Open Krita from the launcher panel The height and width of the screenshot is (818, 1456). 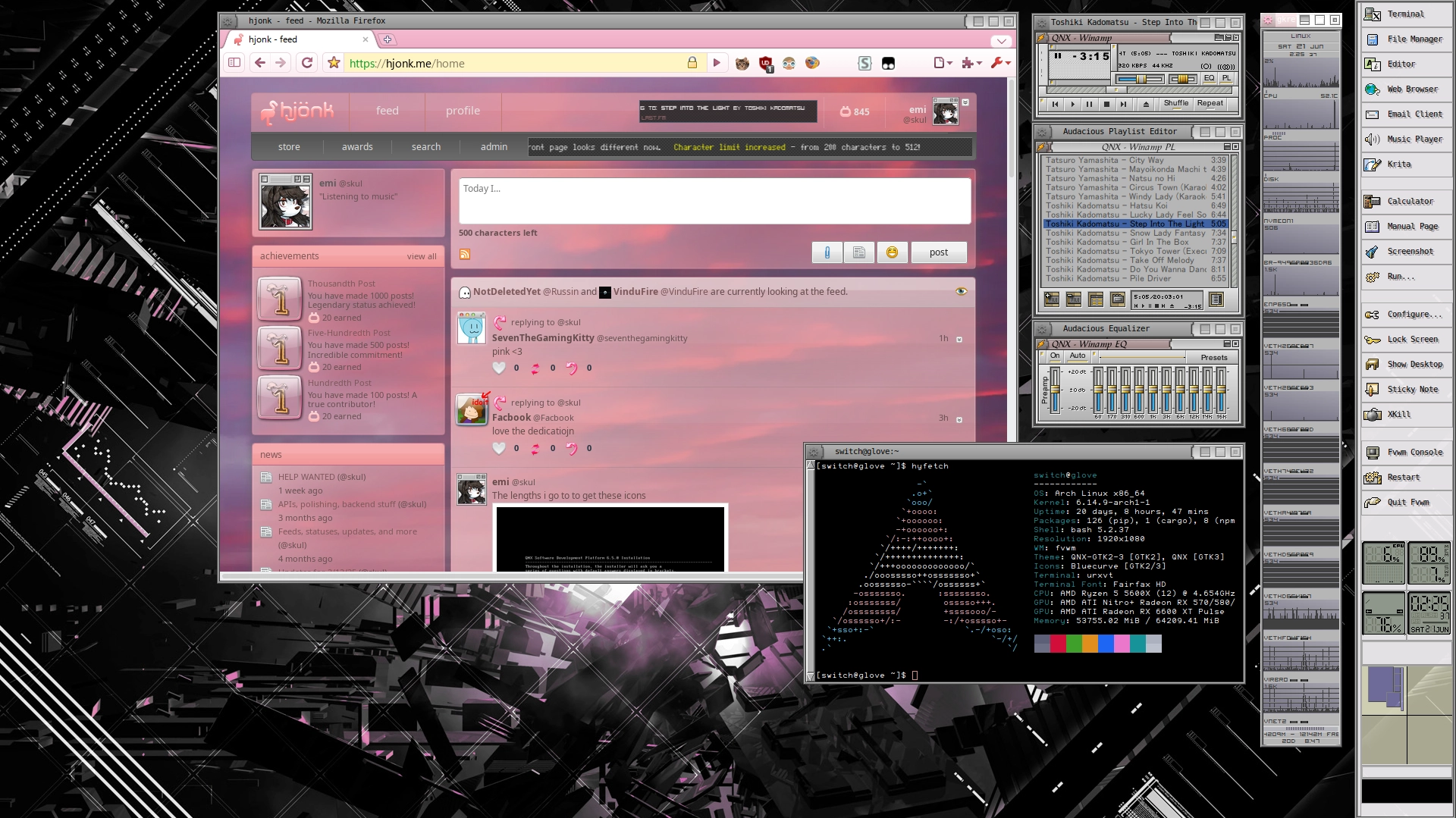tap(1407, 164)
